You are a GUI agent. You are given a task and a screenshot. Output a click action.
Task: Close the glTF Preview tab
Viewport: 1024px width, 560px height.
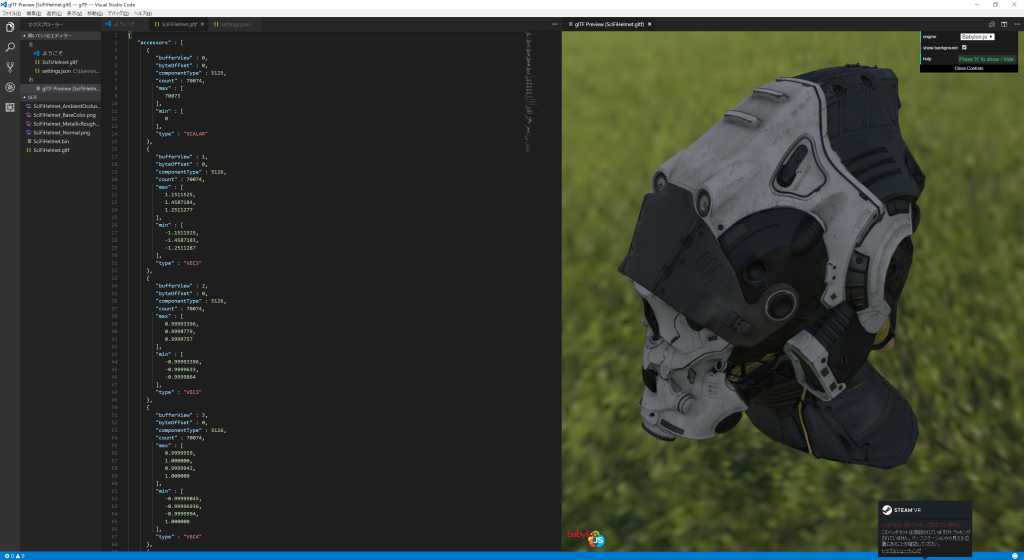coord(649,24)
